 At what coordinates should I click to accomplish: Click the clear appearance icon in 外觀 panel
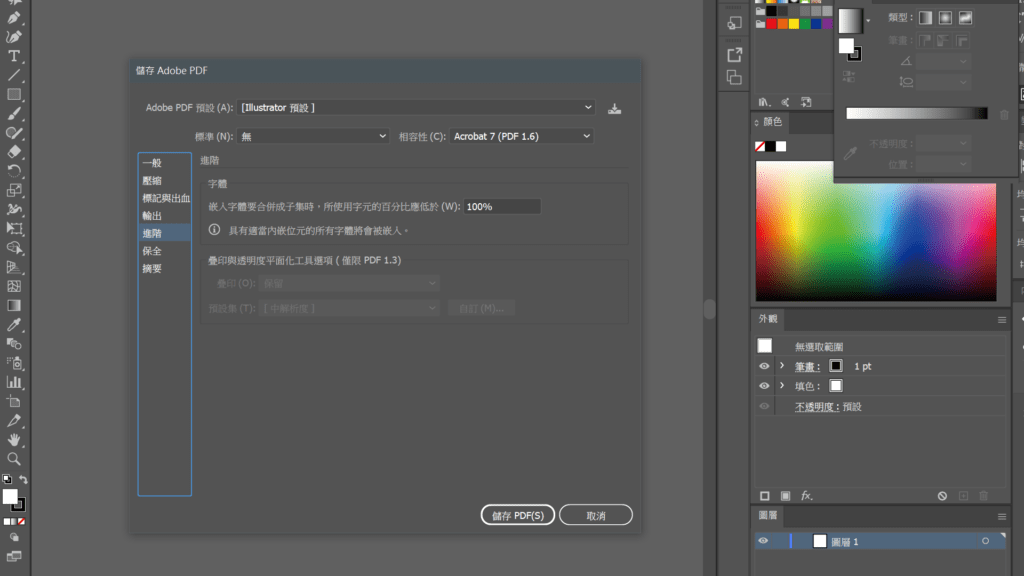(942, 495)
